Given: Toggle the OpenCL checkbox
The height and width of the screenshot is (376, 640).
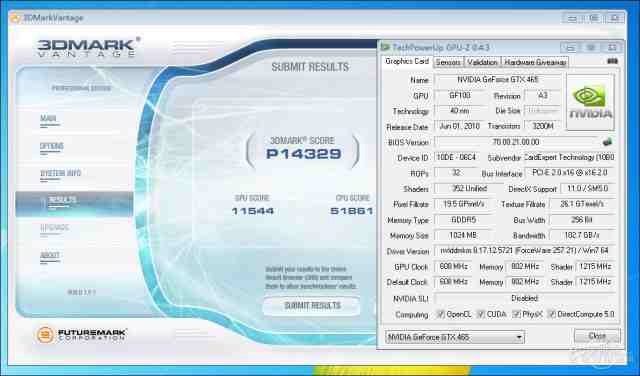Looking at the screenshot, I should pos(440,314).
